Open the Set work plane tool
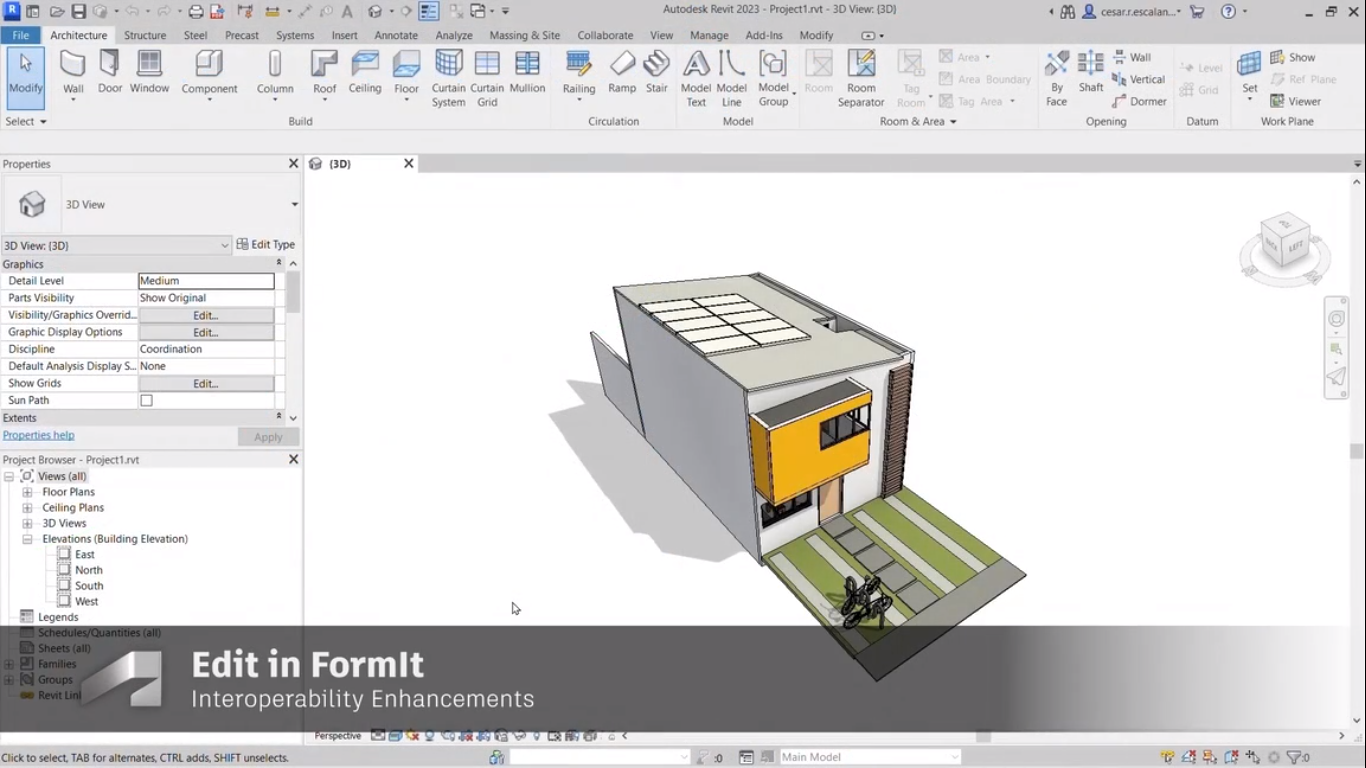1366x768 pixels. [1250, 74]
